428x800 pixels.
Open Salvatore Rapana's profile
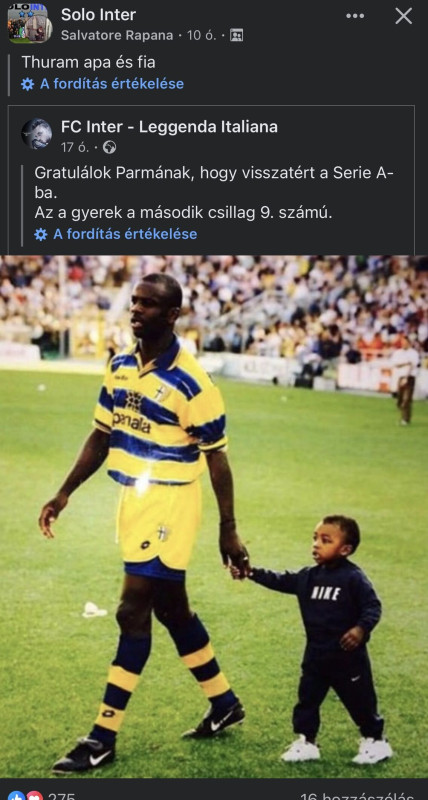point(117,35)
